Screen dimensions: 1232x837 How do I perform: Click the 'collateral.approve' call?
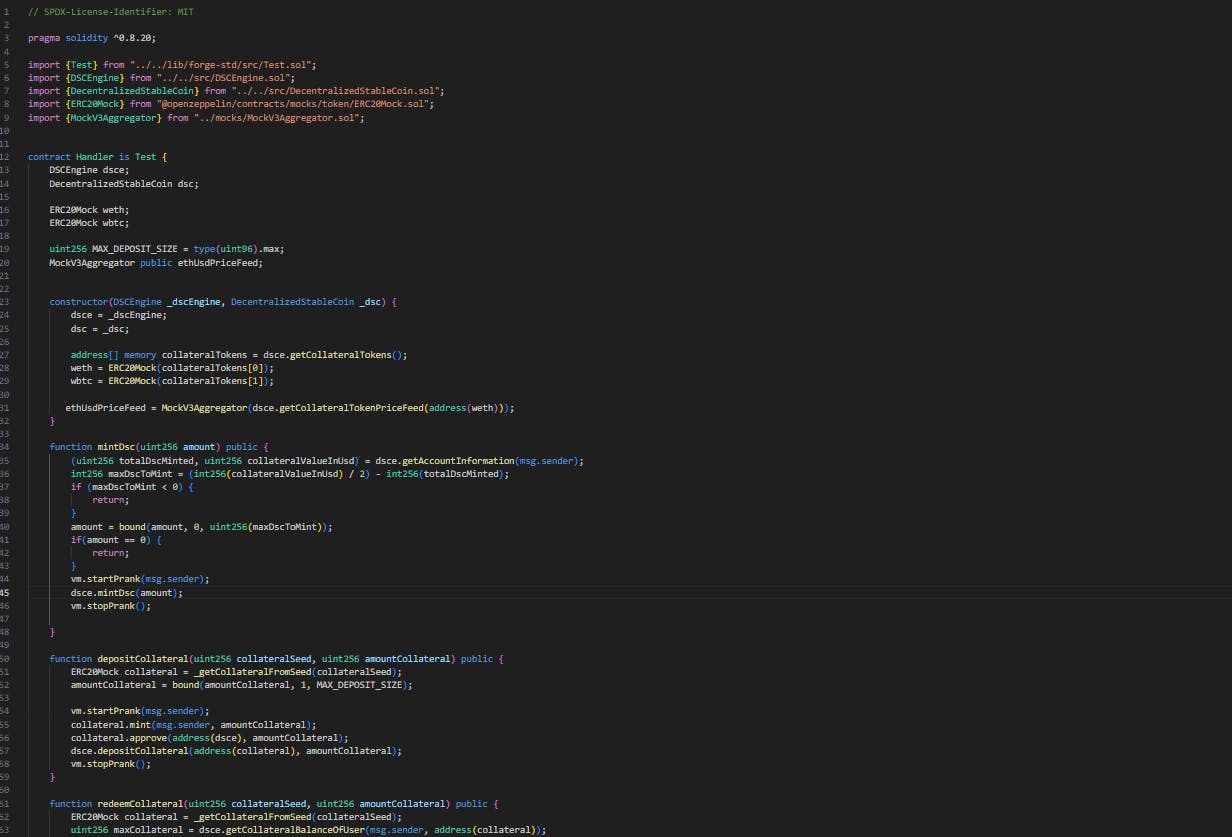[x=118, y=737]
